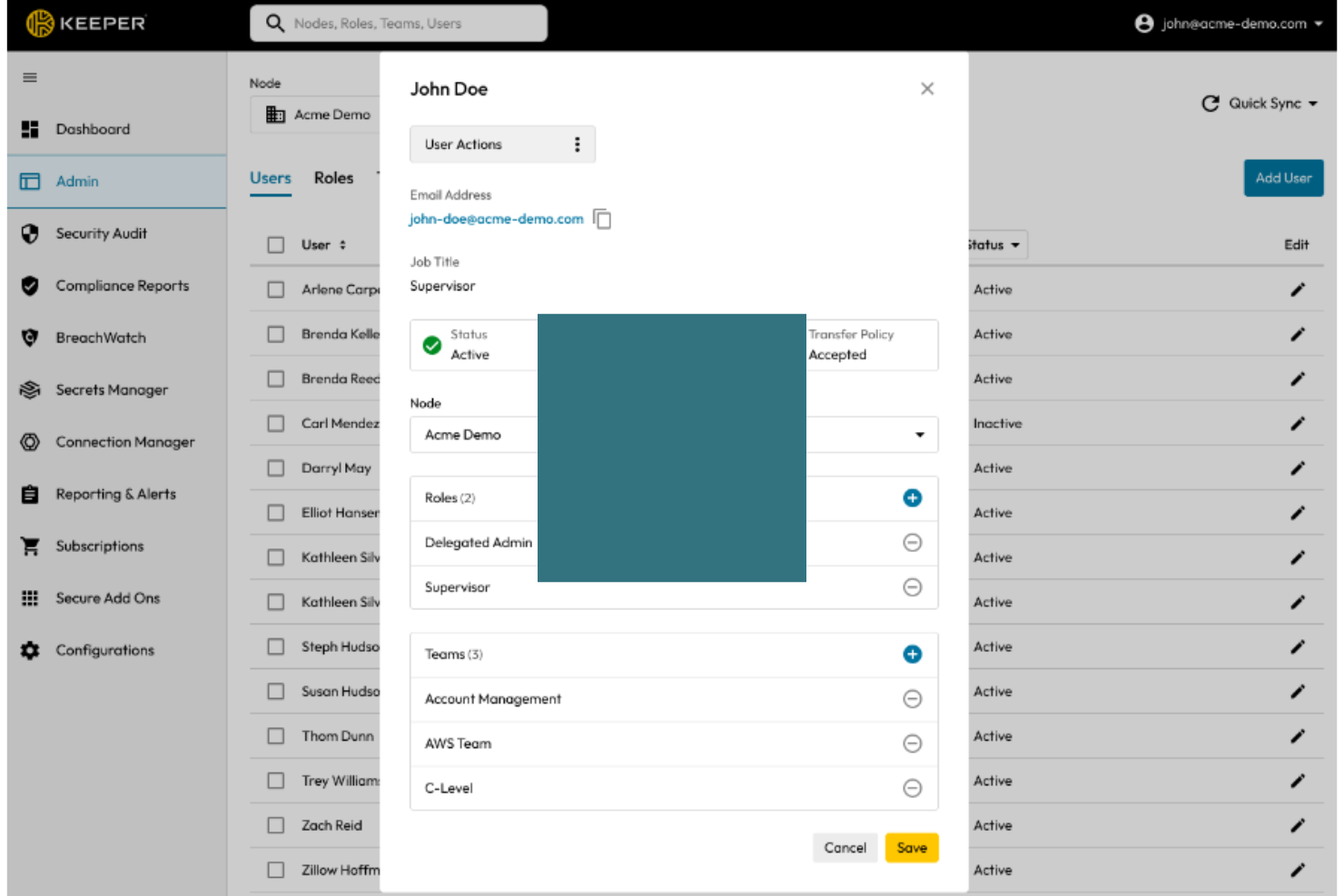Tick the Zach Reid checkbox
Screen dimensions: 1344x896
[276, 825]
